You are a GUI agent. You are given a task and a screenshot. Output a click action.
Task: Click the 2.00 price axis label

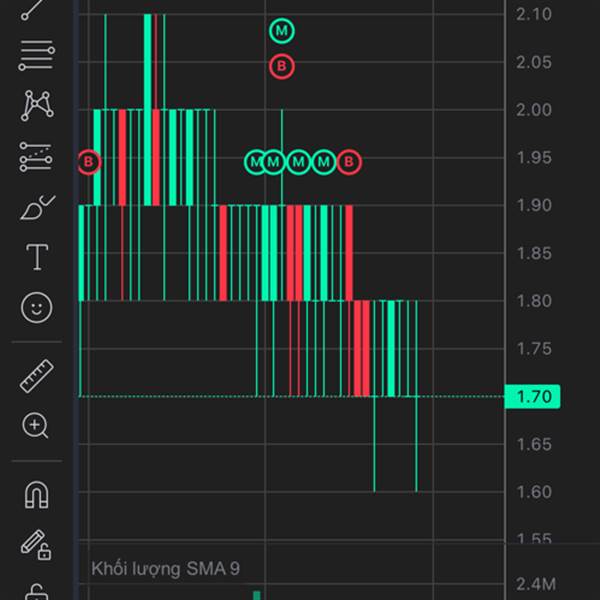pyautogui.click(x=534, y=110)
